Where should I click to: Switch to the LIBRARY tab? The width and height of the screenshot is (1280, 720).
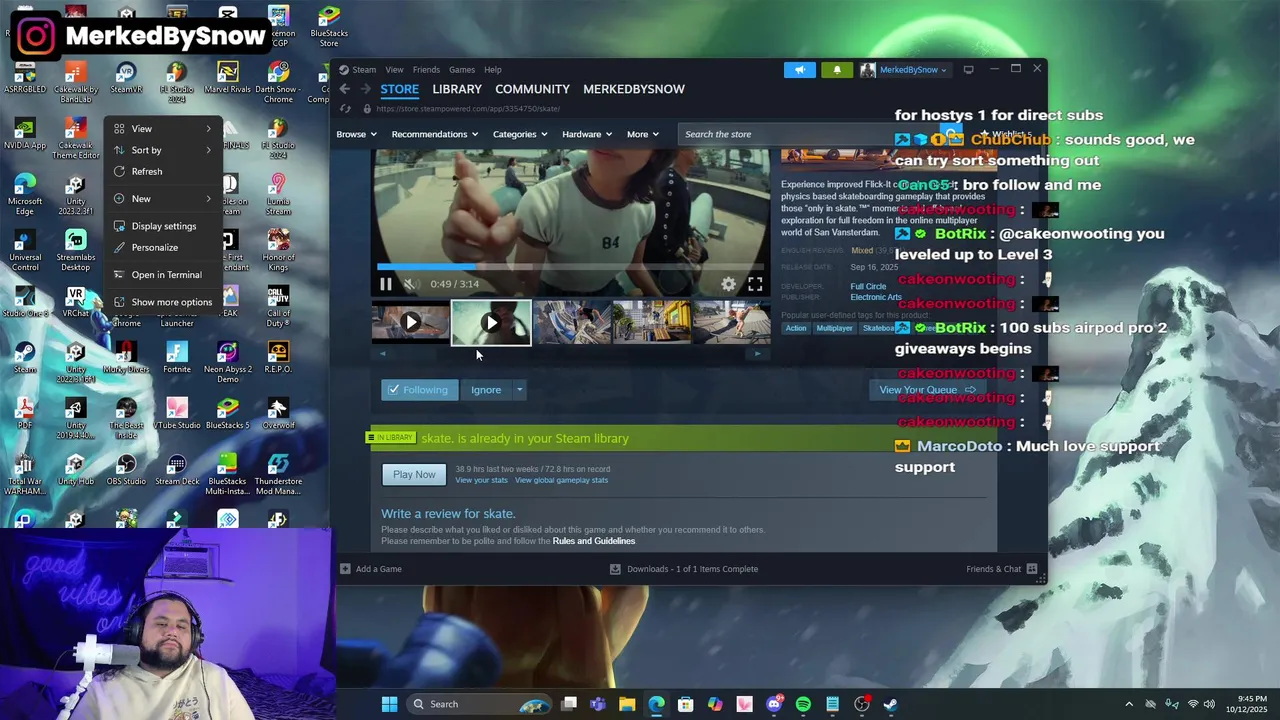[457, 89]
